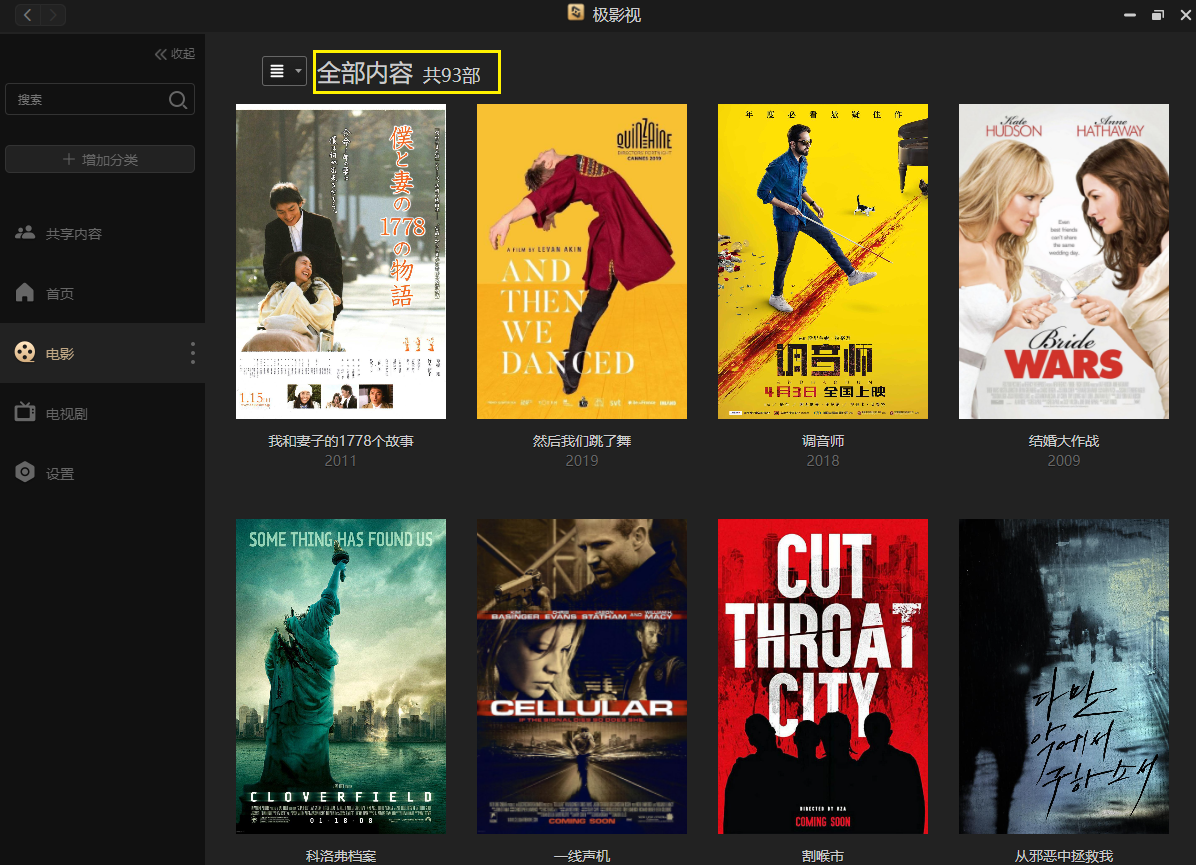Image resolution: width=1196 pixels, height=865 pixels.
Task: Focus the 搜索 search field
Action: 88,99
